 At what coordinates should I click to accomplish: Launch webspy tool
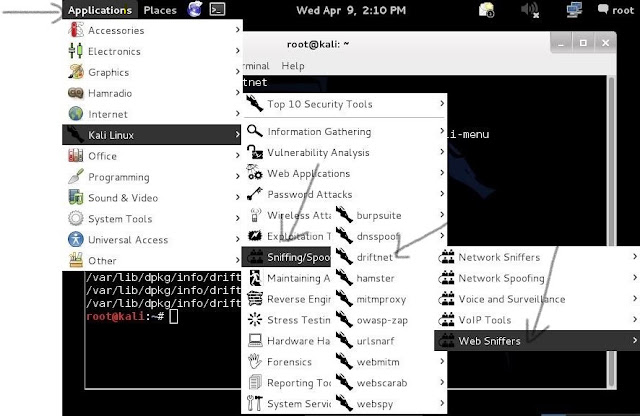375,404
